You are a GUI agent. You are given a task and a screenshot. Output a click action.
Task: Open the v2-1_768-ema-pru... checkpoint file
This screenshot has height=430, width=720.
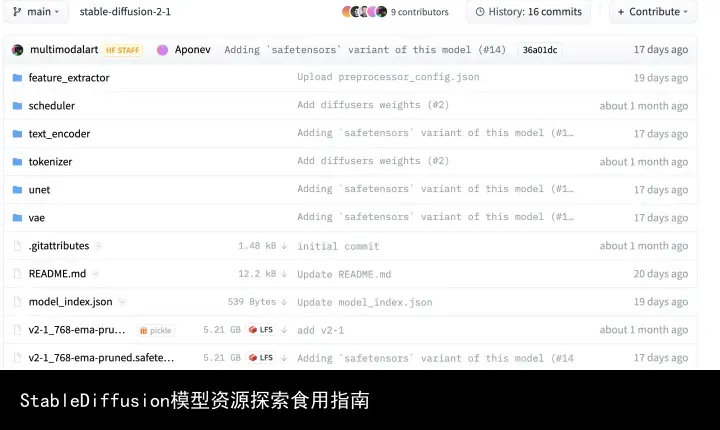tap(77, 330)
